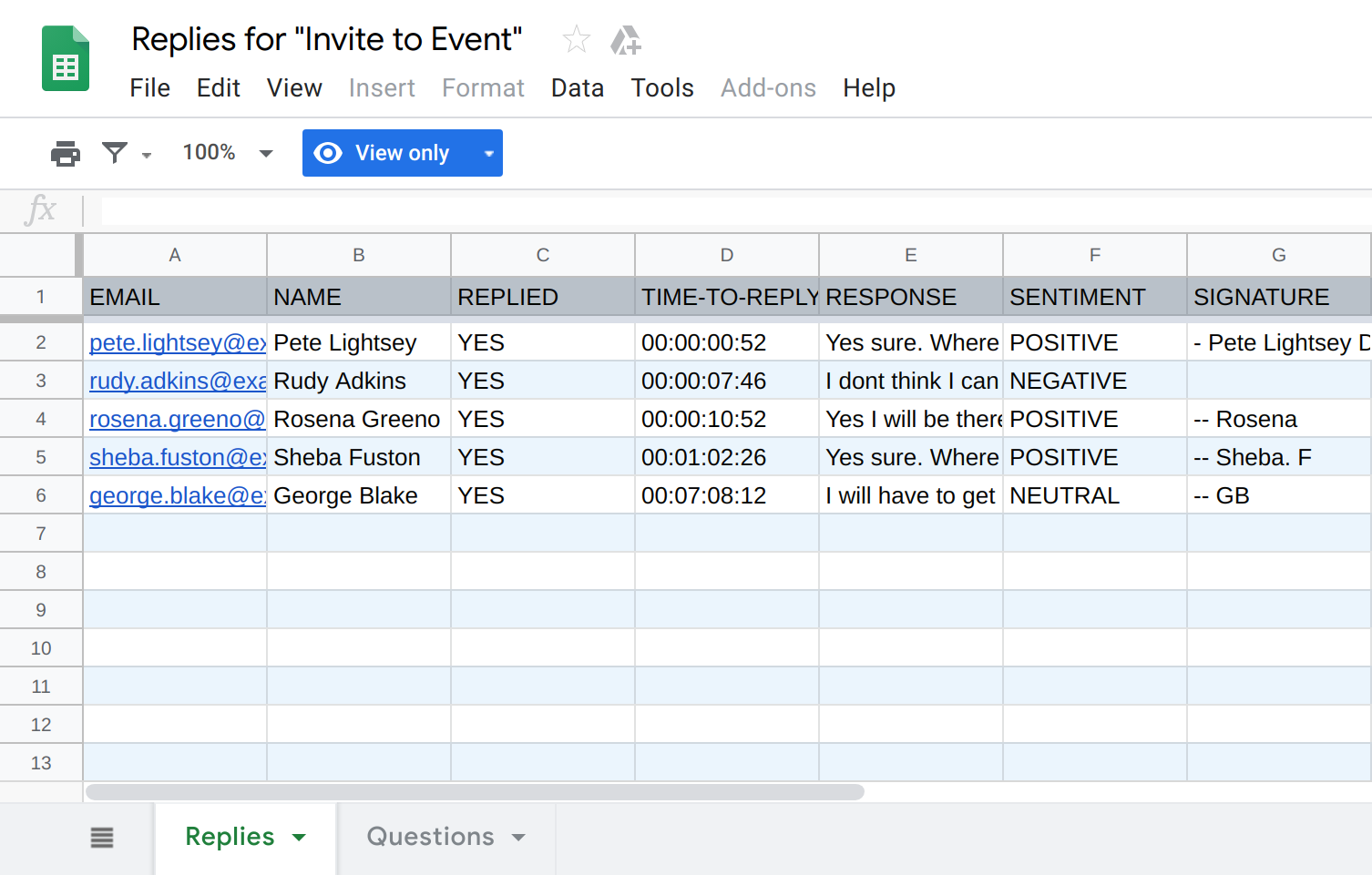Open the Tools menu
Image resolution: width=1372 pixels, height=875 pixels.
click(662, 88)
